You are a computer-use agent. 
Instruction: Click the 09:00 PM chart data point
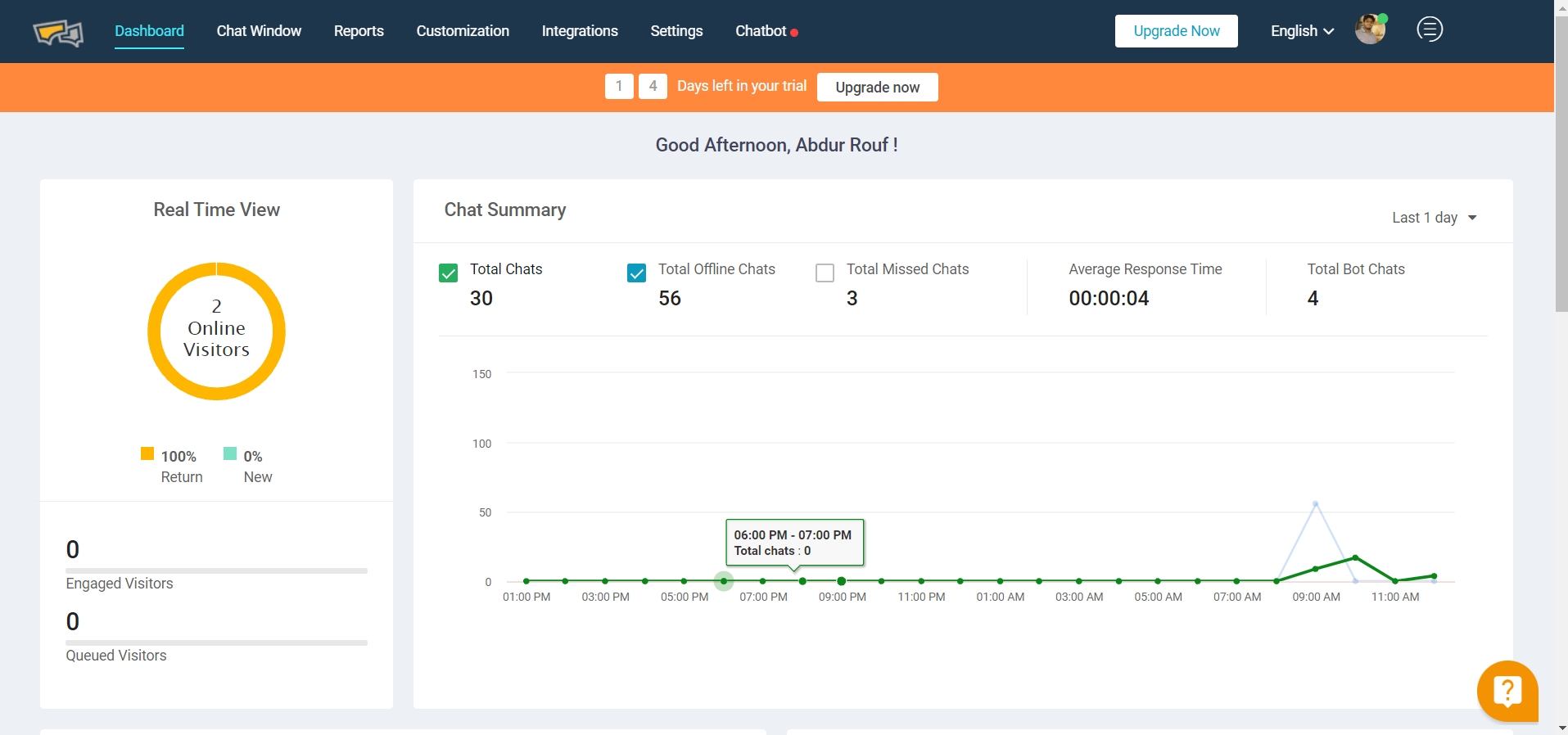(x=841, y=581)
